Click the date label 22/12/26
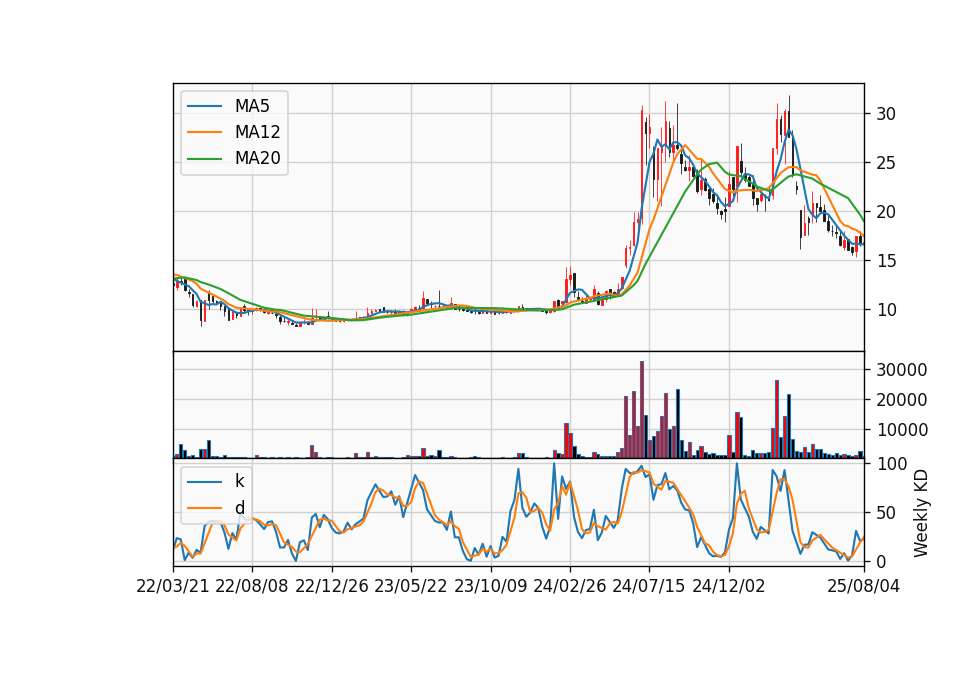 click(x=332, y=587)
